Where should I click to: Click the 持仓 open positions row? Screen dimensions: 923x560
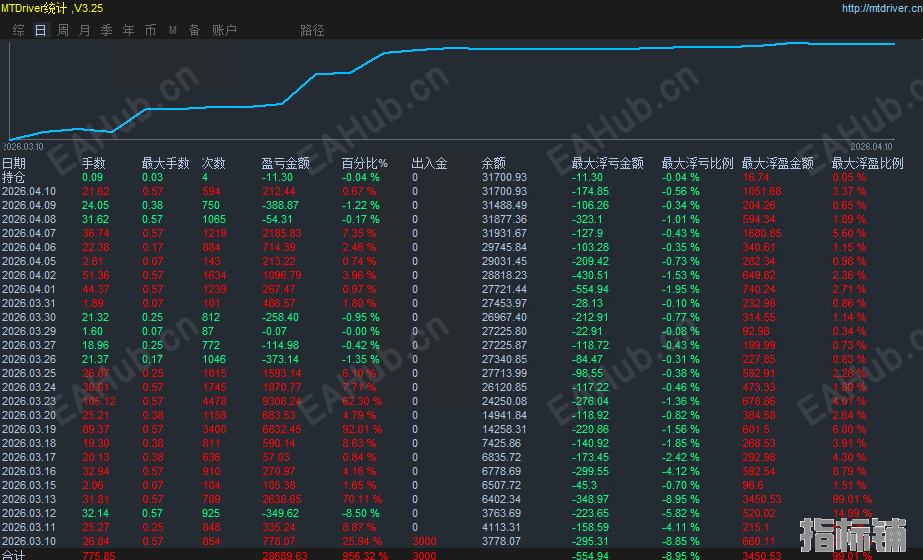pyautogui.click(x=14, y=177)
